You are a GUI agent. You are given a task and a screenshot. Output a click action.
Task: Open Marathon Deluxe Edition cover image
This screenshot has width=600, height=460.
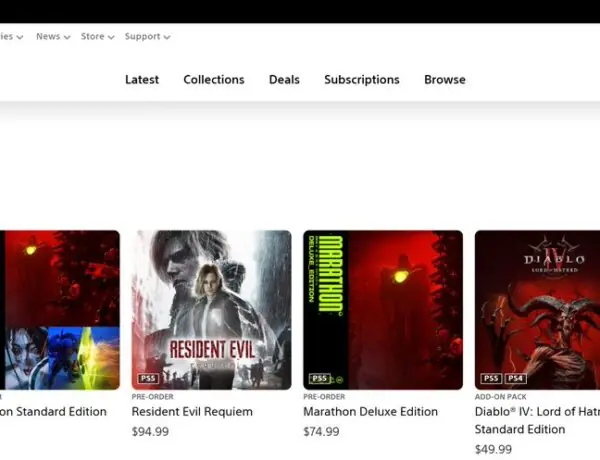pos(383,310)
